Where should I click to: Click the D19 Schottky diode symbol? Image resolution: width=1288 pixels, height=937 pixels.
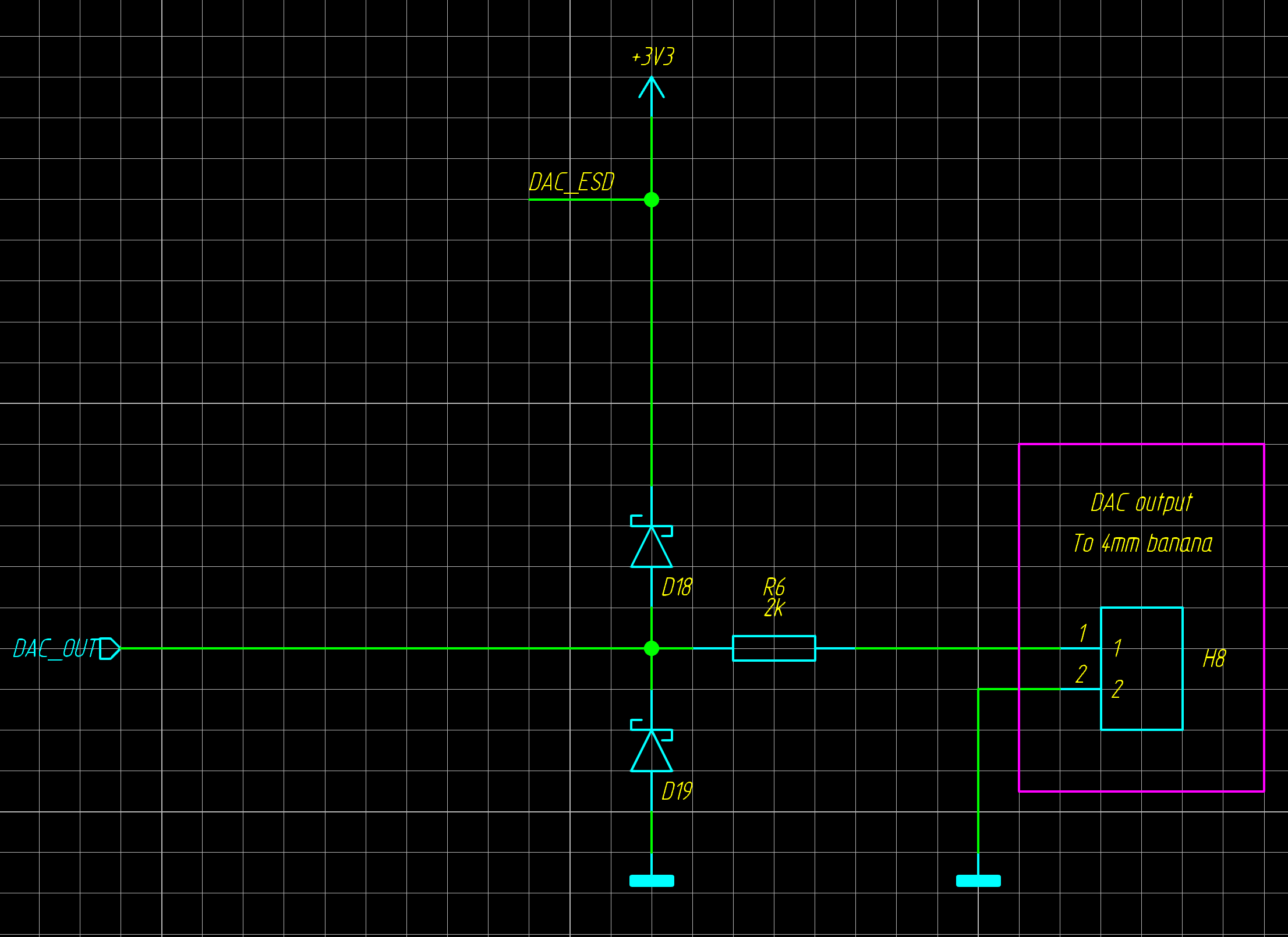tap(652, 751)
